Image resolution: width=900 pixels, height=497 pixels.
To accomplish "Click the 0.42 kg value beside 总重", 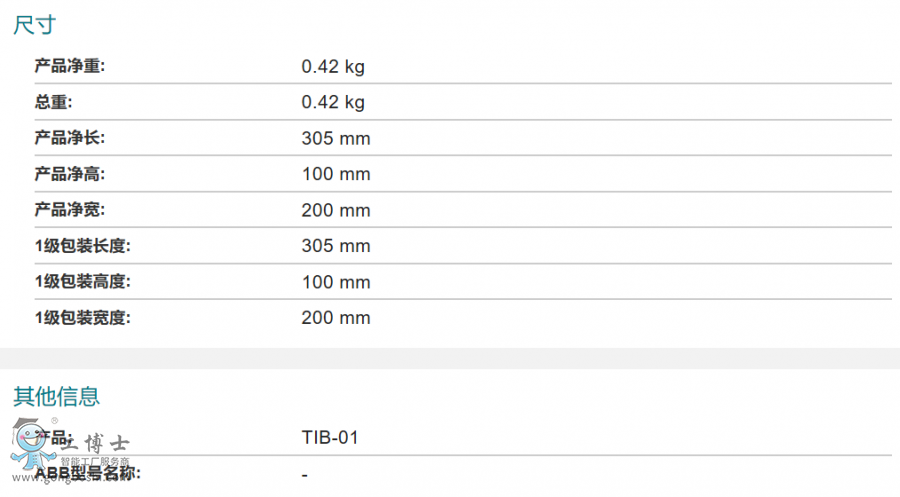I will [x=333, y=102].
